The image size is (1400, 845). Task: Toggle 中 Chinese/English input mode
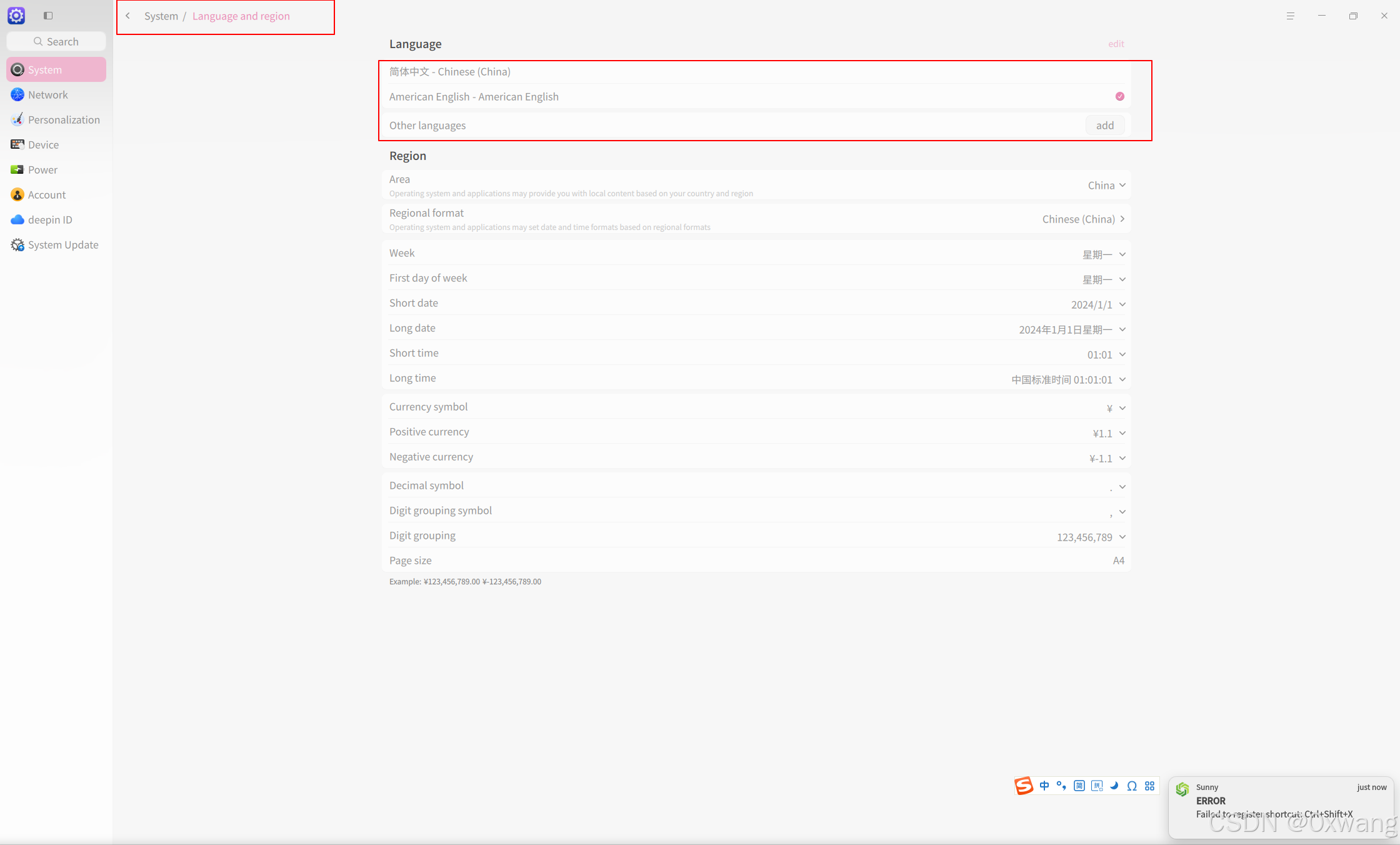[x=1044, y=786]
